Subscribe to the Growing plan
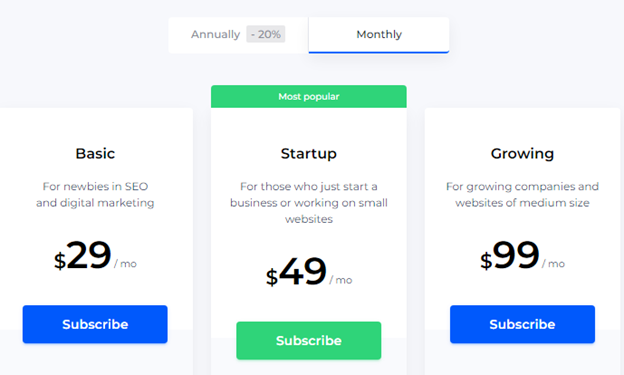The height and width of the screenshot is (375, 624). (x=522, y=324)
